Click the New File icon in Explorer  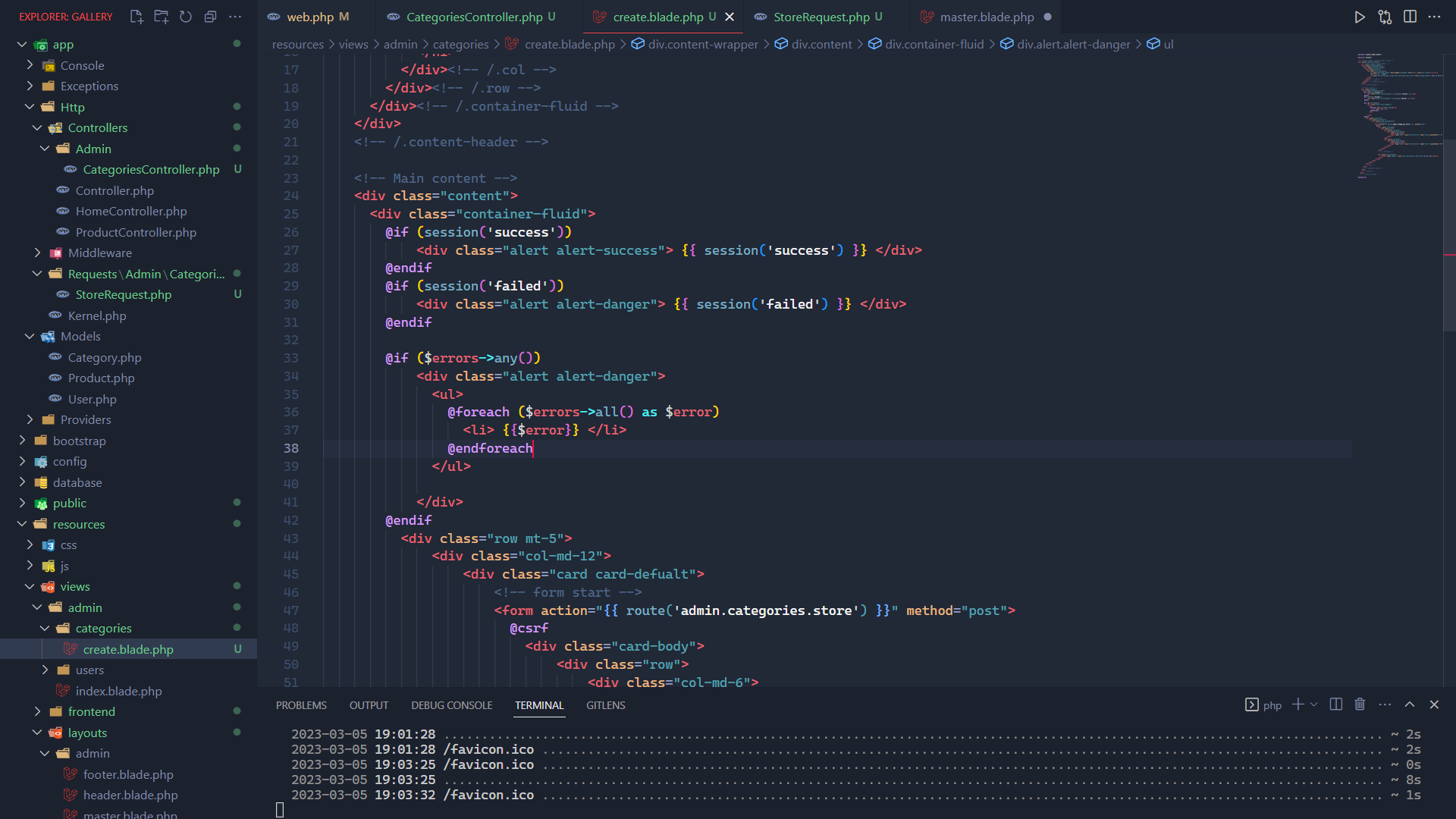(x=136, y=17)
